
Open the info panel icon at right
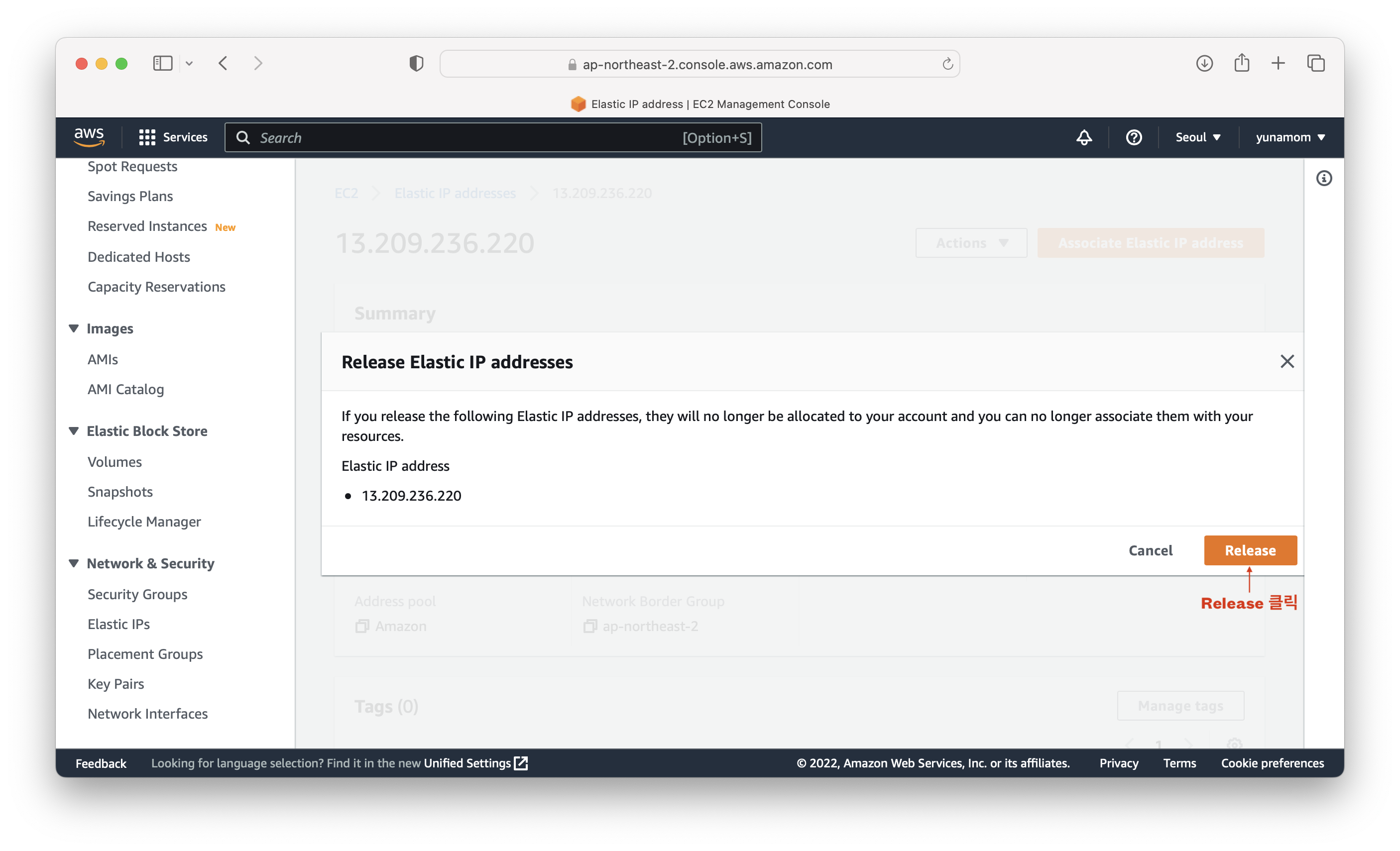[x=1324, y=178]
